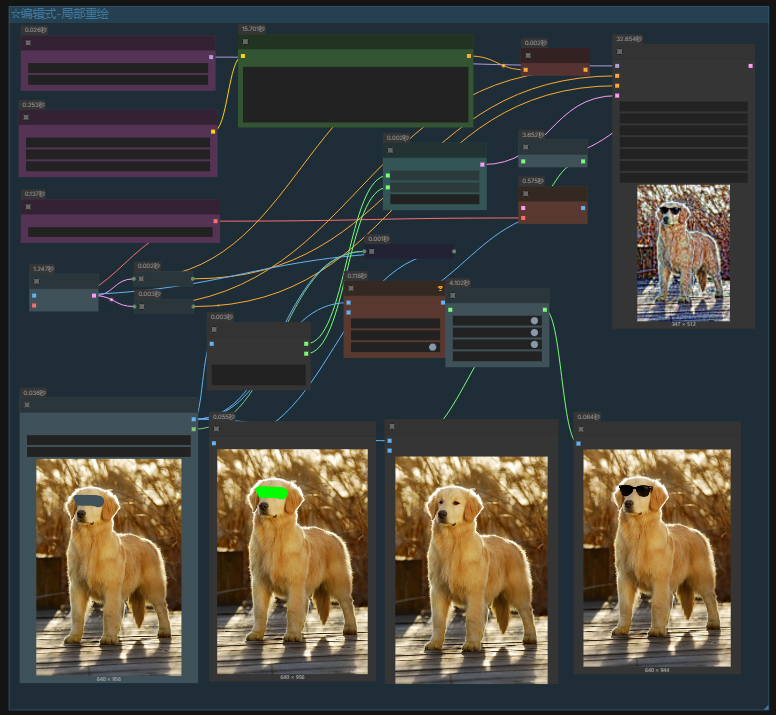Click the noisy dog preview inside the sampler node
This screenshot has width=776, height=715.
point(683,253)
